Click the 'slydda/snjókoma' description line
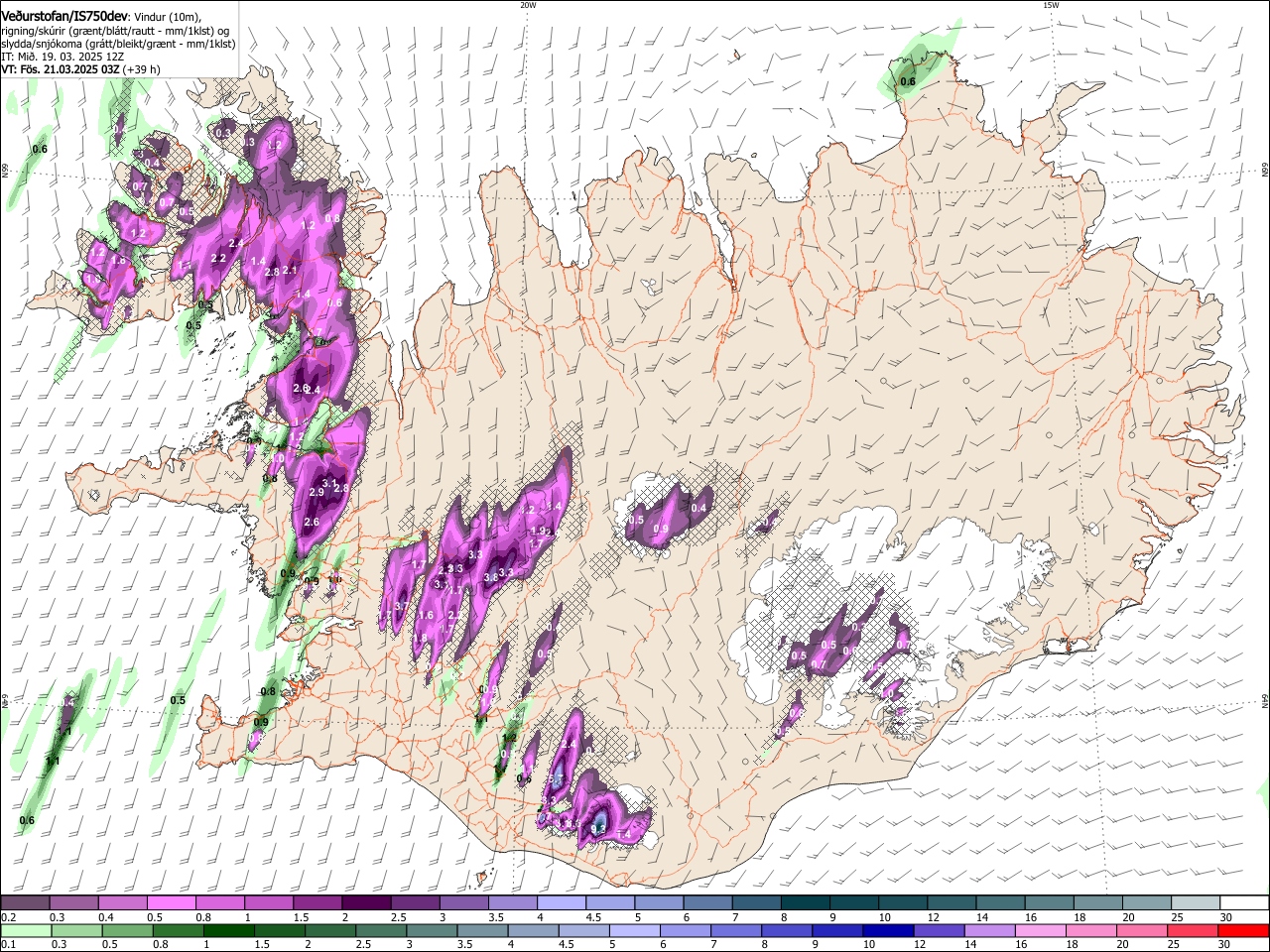 (x=118, y=45)
